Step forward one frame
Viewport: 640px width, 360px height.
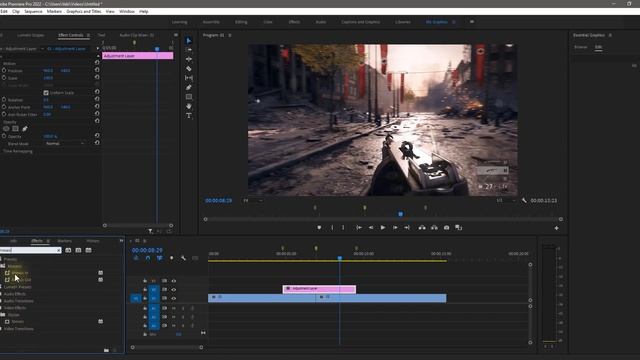[x=395, y=228]
